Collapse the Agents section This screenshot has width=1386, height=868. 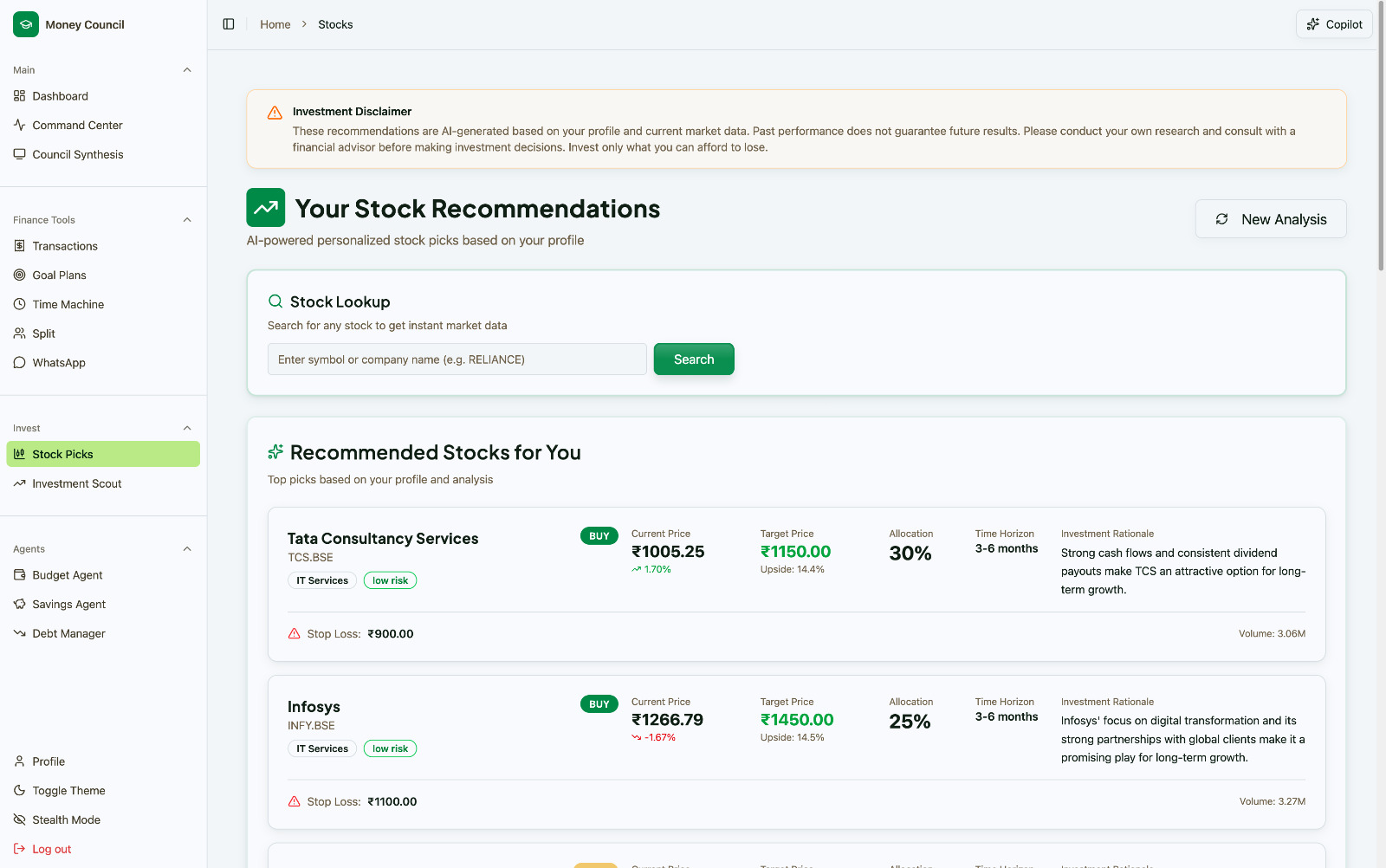pyautogui.click(x=187, y=549)
